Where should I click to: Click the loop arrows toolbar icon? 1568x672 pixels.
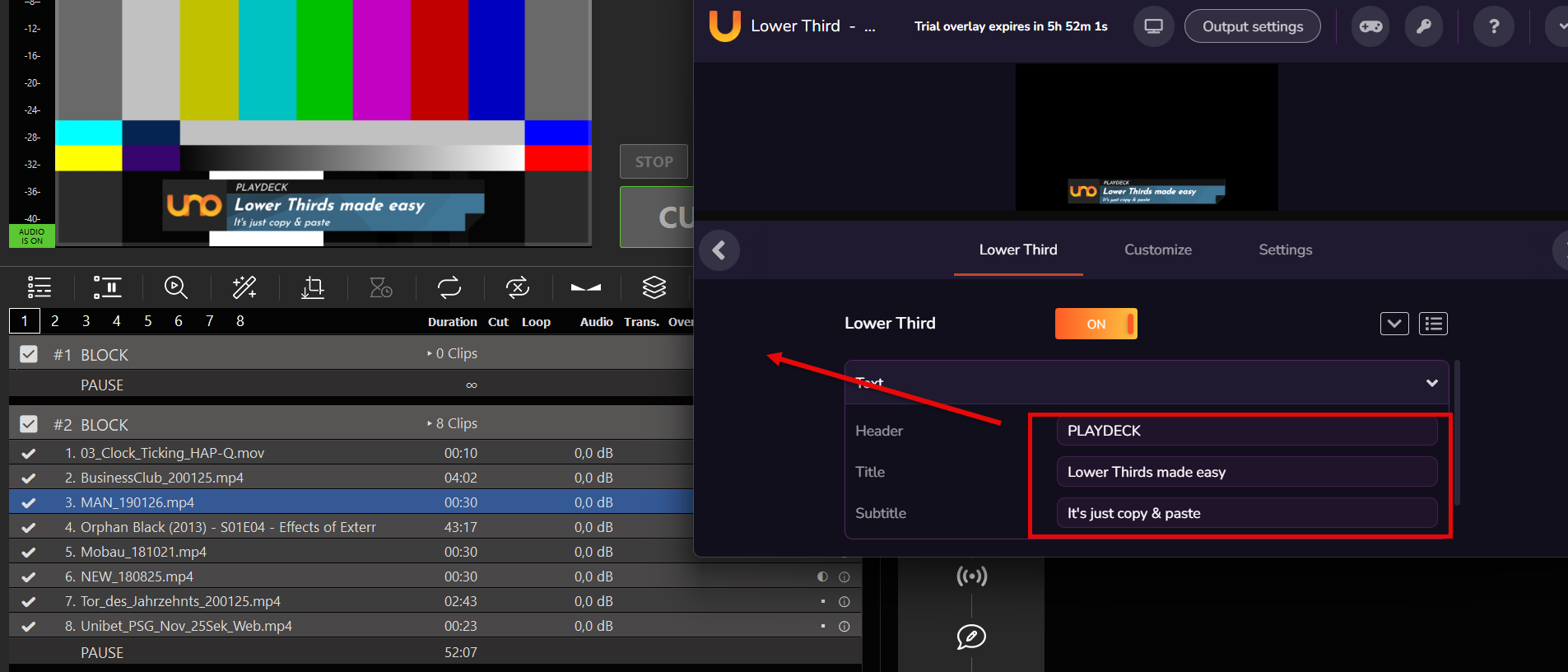[449, 287]
